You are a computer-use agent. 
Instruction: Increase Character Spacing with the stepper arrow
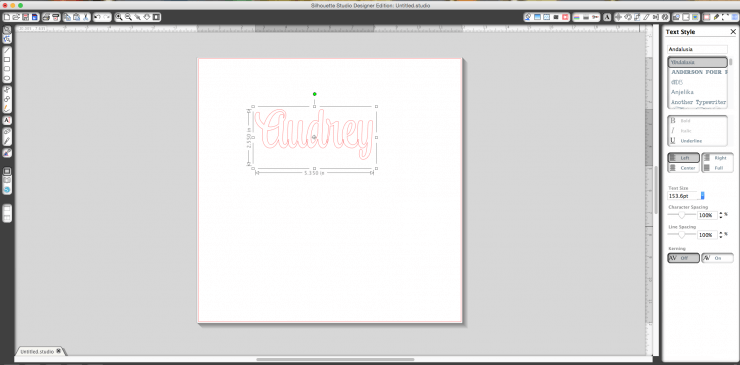(721, 213)
